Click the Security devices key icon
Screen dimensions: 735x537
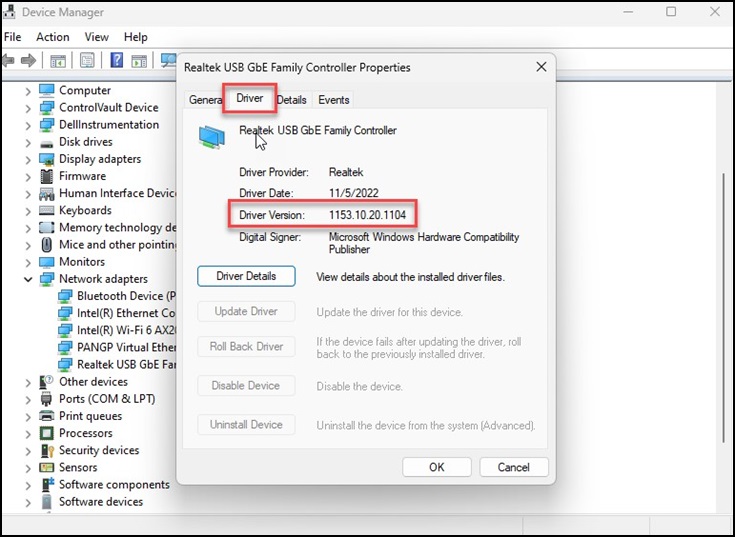pyautogui.click(x=47, y=450)
